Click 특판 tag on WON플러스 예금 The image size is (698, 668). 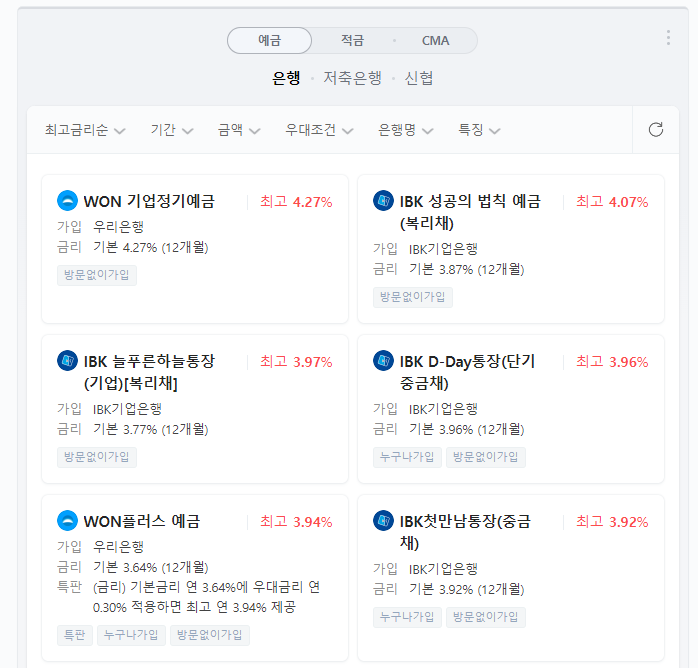click(75, 635)
